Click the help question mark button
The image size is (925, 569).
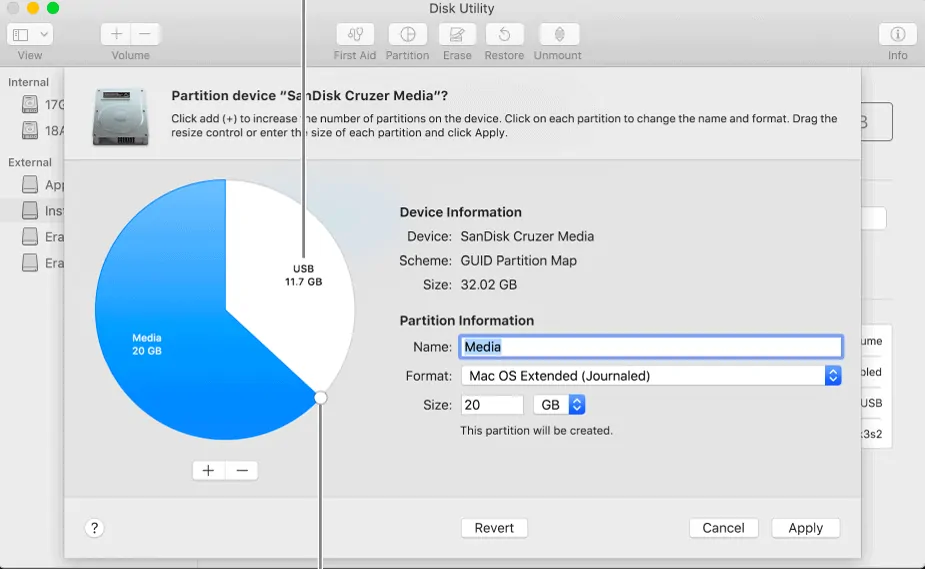pos(95,528)
